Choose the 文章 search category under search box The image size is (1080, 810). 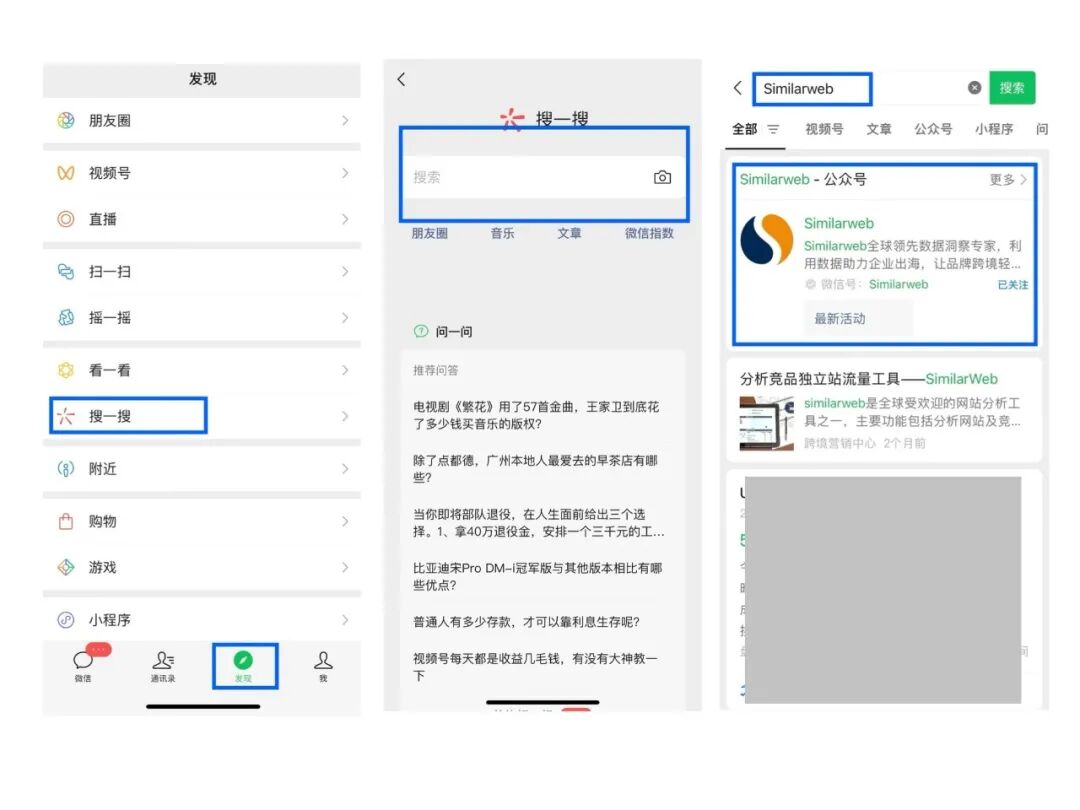tap(569, 233)
